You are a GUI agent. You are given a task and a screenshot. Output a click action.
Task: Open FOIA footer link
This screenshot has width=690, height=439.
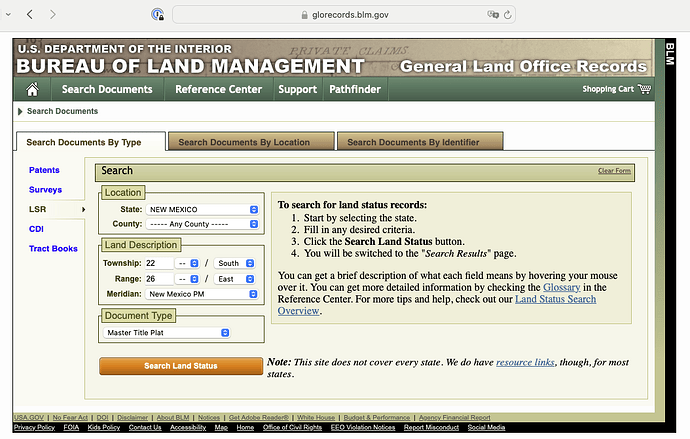click(71, 428)
